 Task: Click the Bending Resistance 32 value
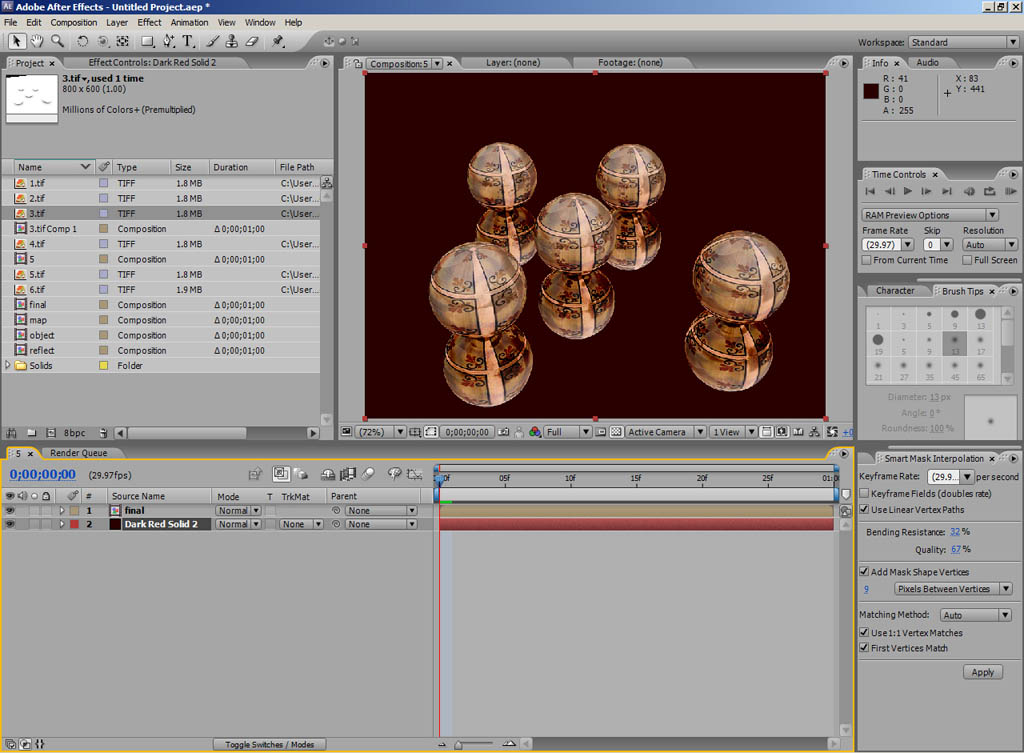click(955, 532)
